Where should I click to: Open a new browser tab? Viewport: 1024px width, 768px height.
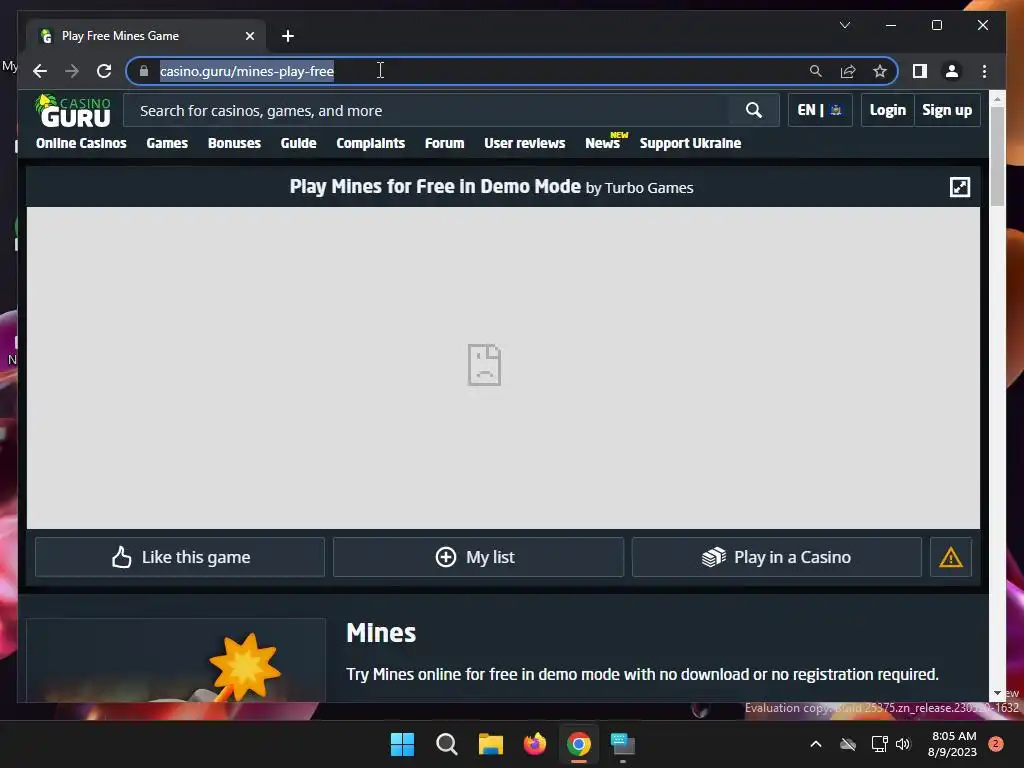pos(288,36)
